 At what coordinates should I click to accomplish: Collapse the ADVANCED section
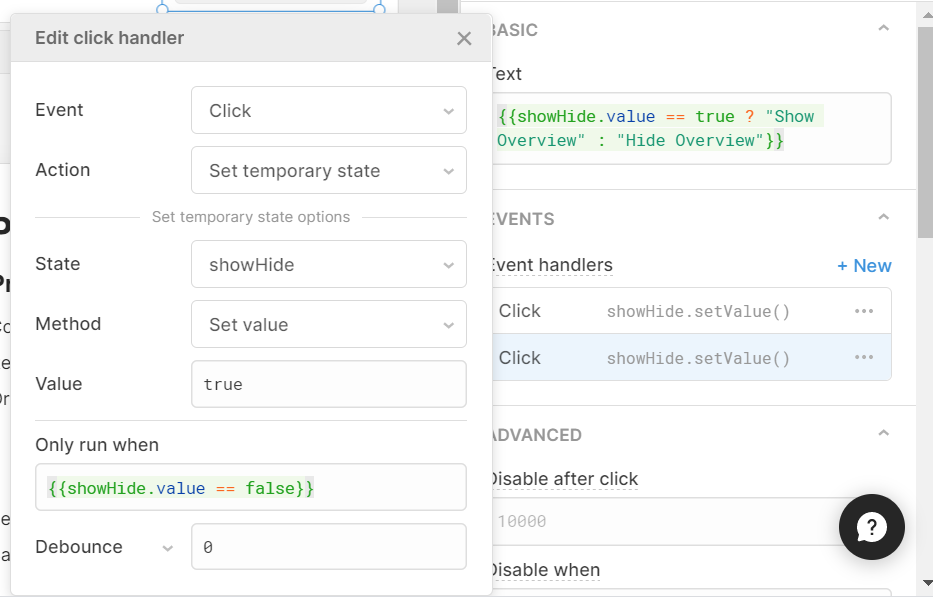(x=883, y=434)
